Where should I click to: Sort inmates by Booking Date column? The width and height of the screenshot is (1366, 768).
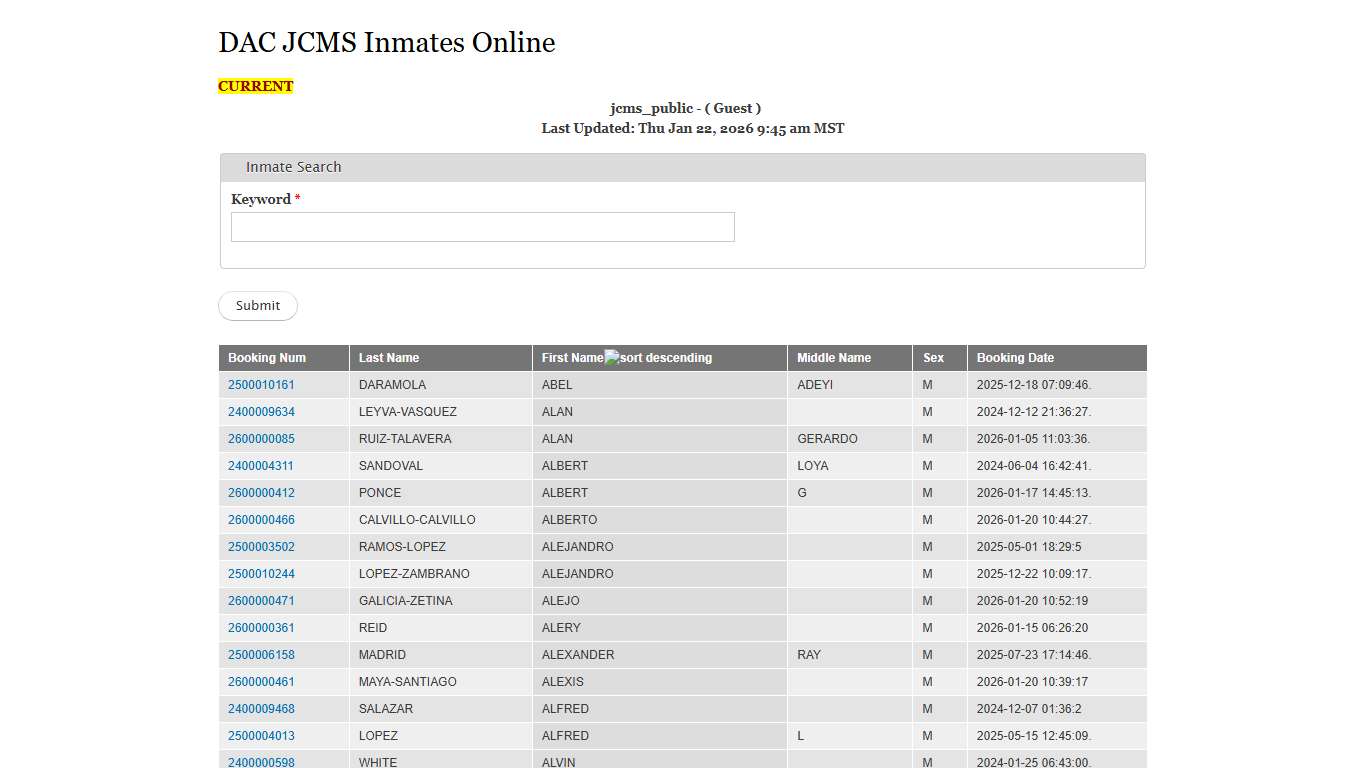1014,357
